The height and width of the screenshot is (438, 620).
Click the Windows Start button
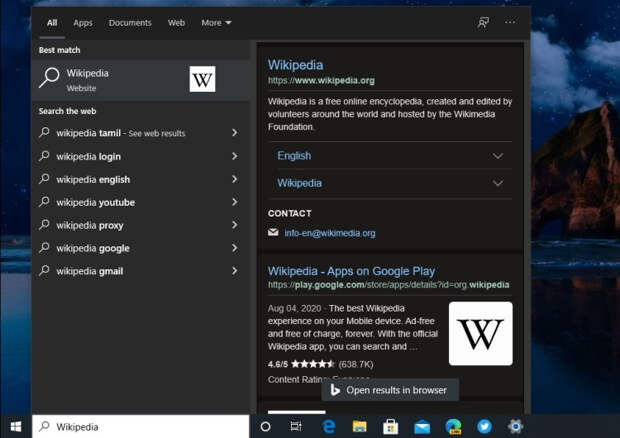coord(15,426)
